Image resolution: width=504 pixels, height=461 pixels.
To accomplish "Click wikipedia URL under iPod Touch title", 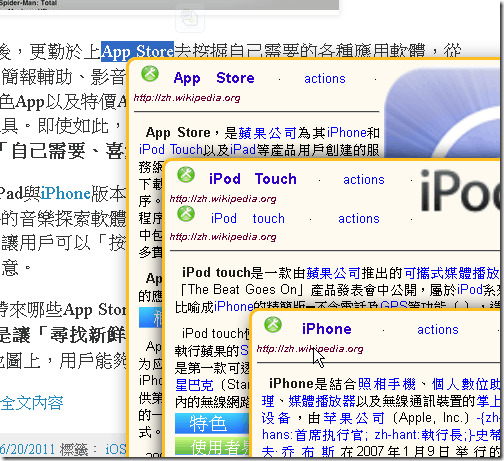I will coord(223,199).
